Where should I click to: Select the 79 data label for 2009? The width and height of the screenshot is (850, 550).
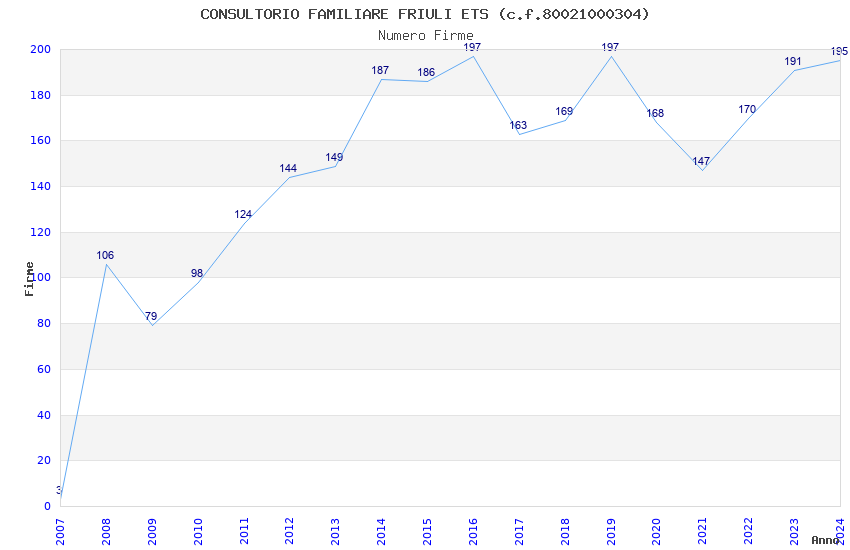click(151, 316)
